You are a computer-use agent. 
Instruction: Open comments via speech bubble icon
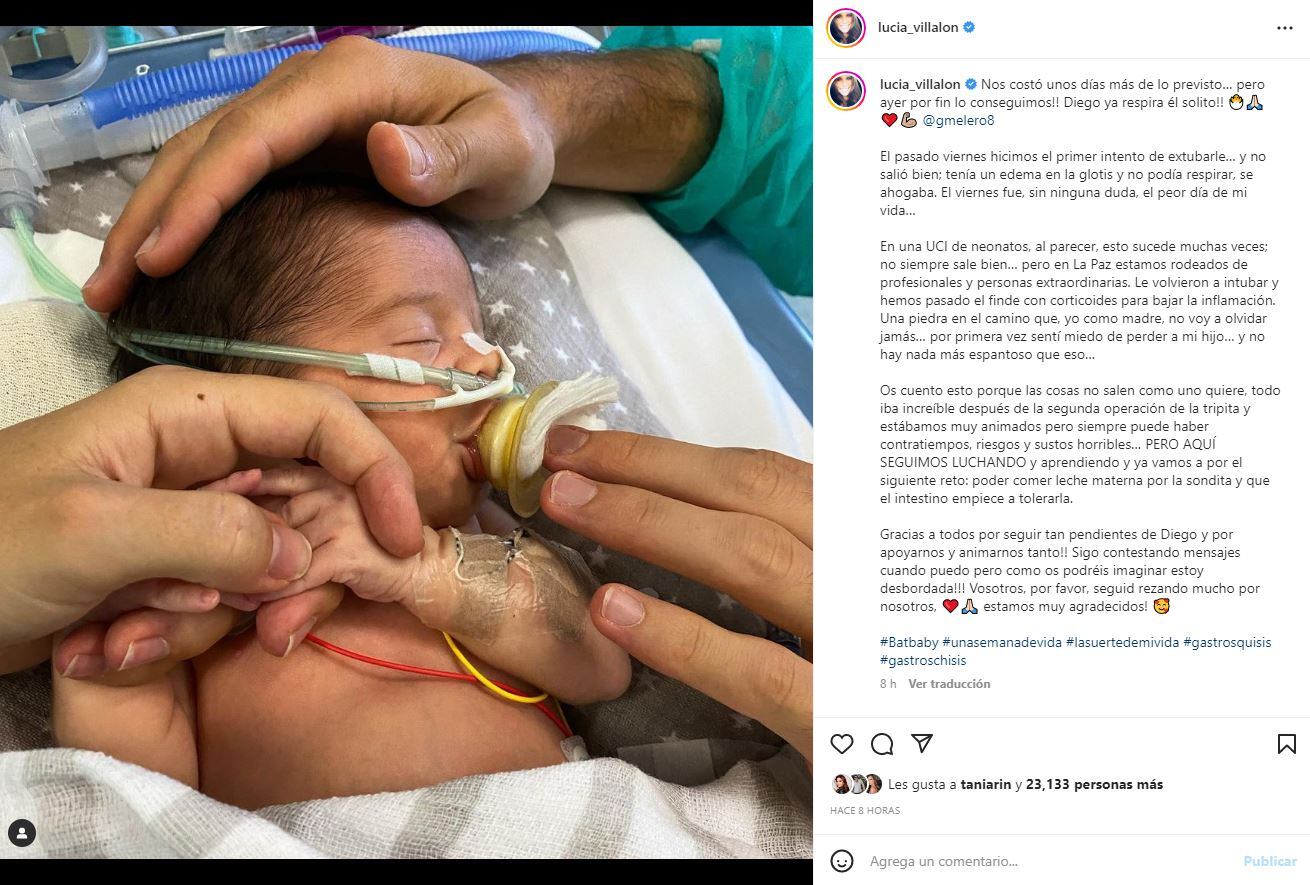882,744
